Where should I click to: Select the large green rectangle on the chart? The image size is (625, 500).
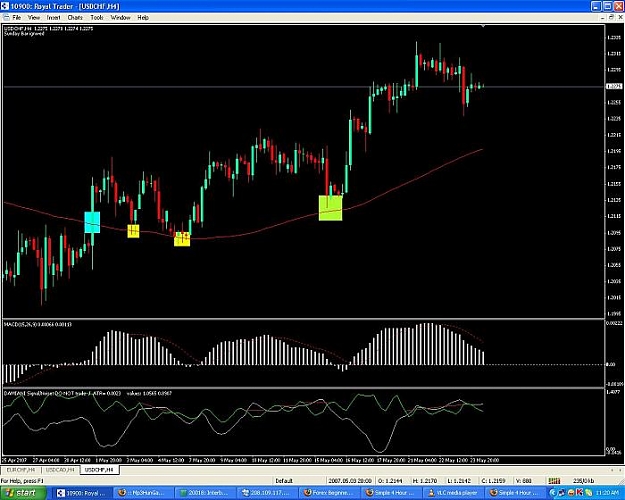tap(330, 208)
